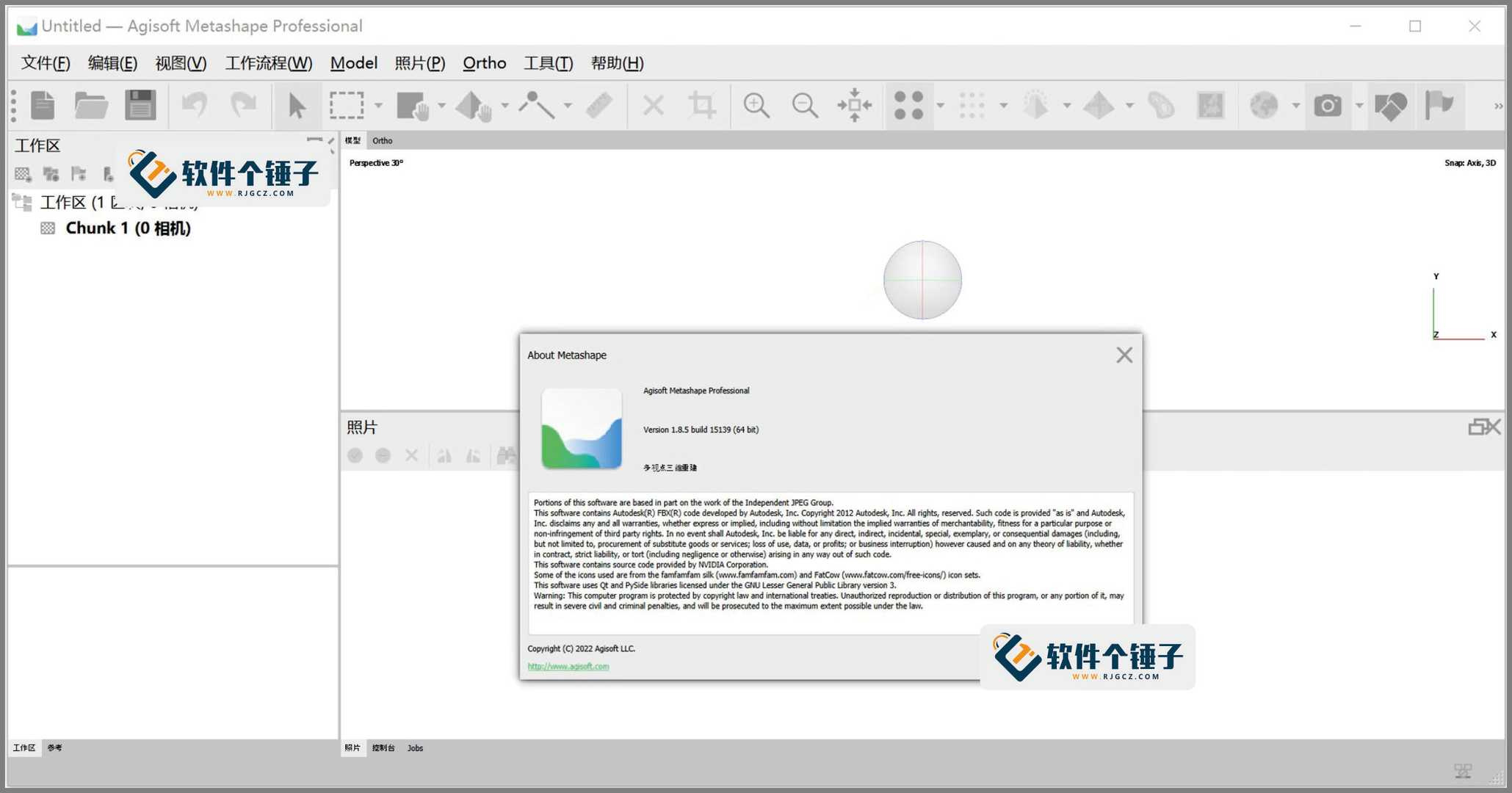Expand the hidden toolbar overflow chevron

pos(1497,106)
